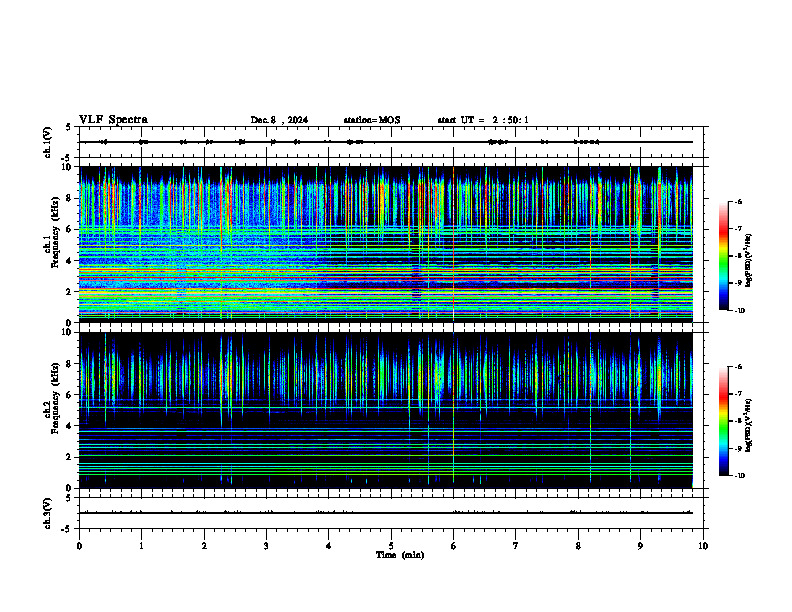Click the 0 tick on the Time axis
Image resolution: width=792 pixels, height=612 pixels.
pyautogui.click(x=79, y=546)
